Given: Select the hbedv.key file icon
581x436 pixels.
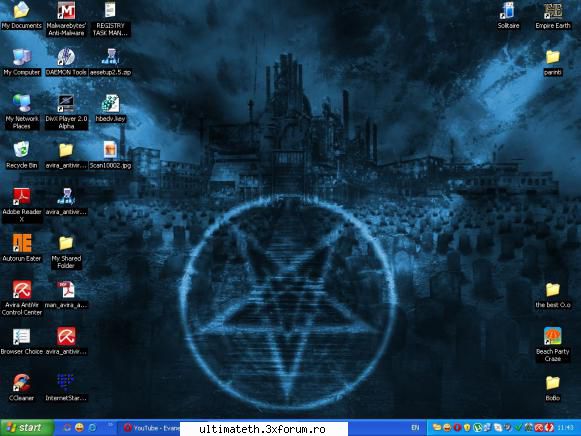Looking at the screenshot, I should pyautogui.click(x=110, y=108).
